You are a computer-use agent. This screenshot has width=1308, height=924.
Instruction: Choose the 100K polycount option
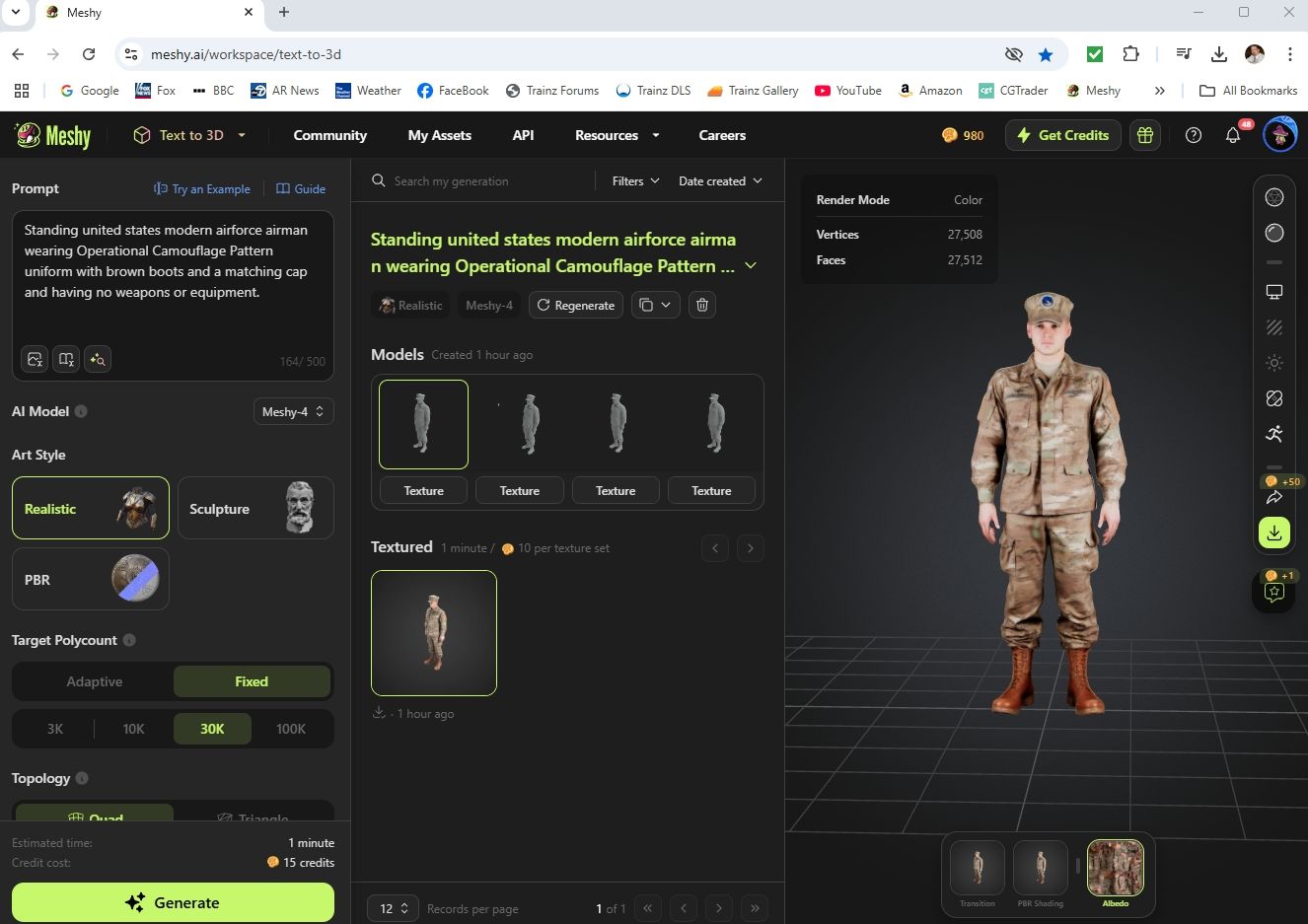click(x=291, y=729)
